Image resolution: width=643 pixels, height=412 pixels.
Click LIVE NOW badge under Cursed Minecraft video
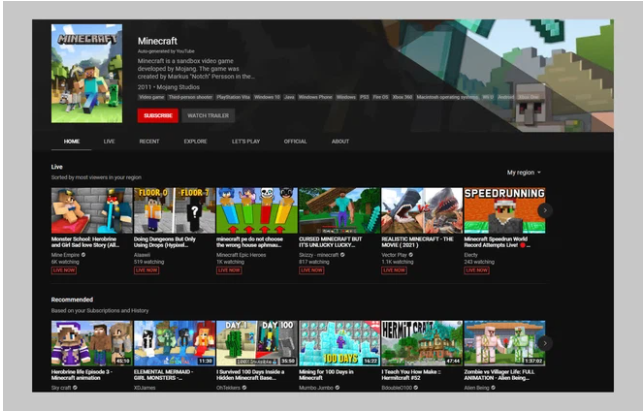311,270
